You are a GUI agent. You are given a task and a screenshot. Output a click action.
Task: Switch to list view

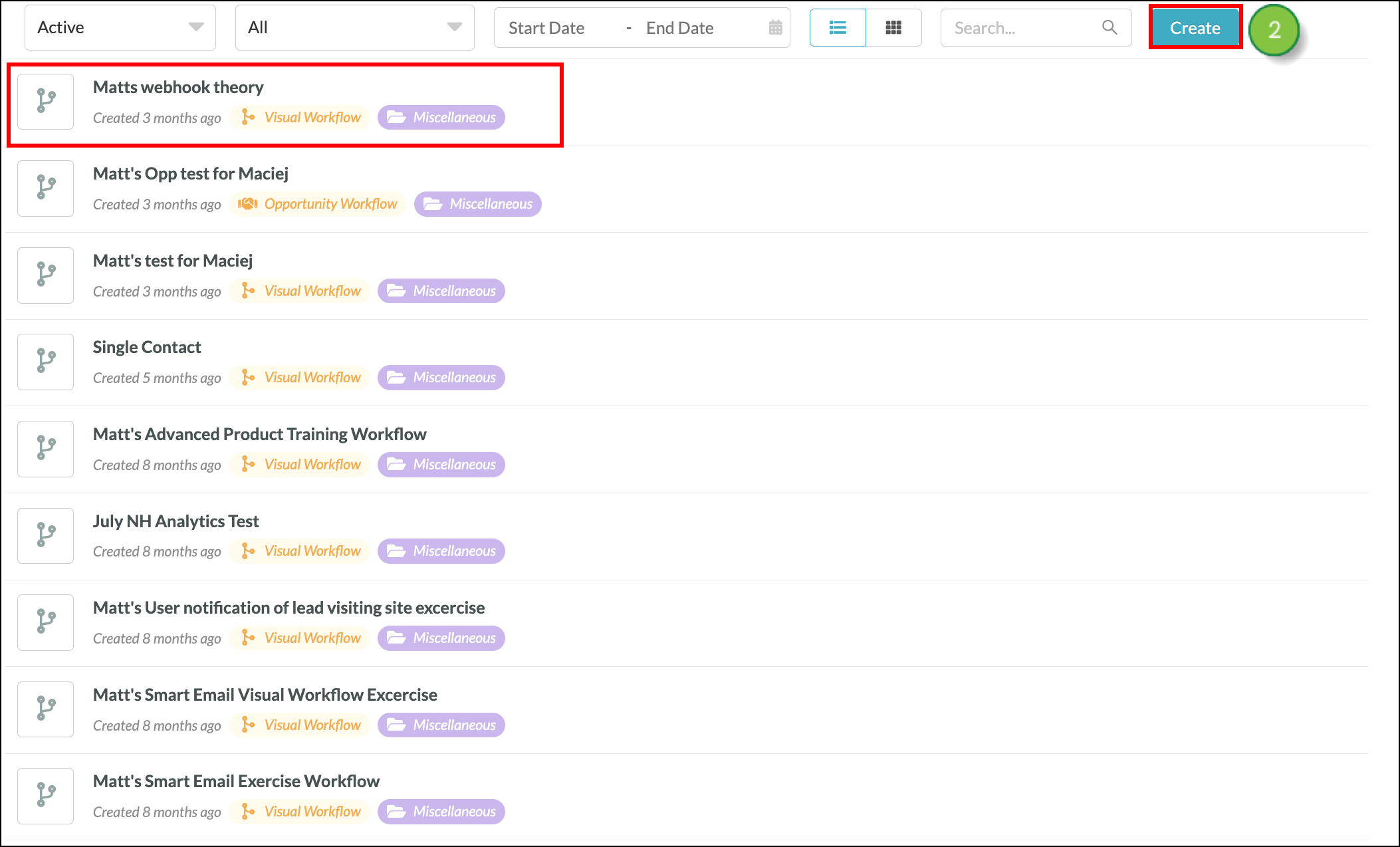838,28
